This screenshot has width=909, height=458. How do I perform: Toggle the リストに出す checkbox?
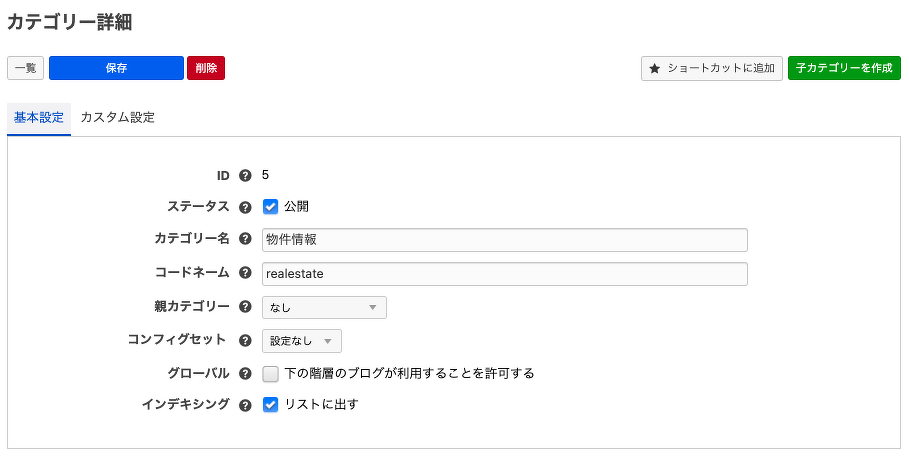270,405
